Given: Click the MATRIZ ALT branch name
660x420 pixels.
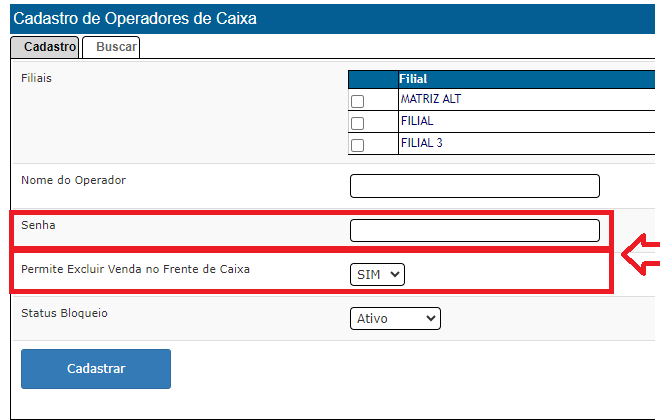Looking at the screenshot, I should [431, 100].
